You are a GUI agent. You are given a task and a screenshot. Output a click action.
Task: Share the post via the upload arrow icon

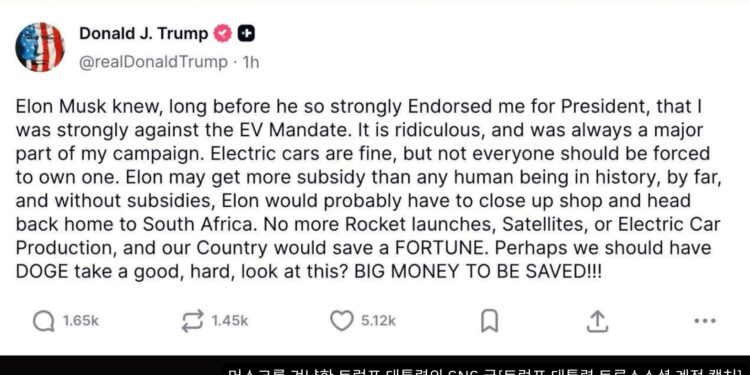[597, 321]
